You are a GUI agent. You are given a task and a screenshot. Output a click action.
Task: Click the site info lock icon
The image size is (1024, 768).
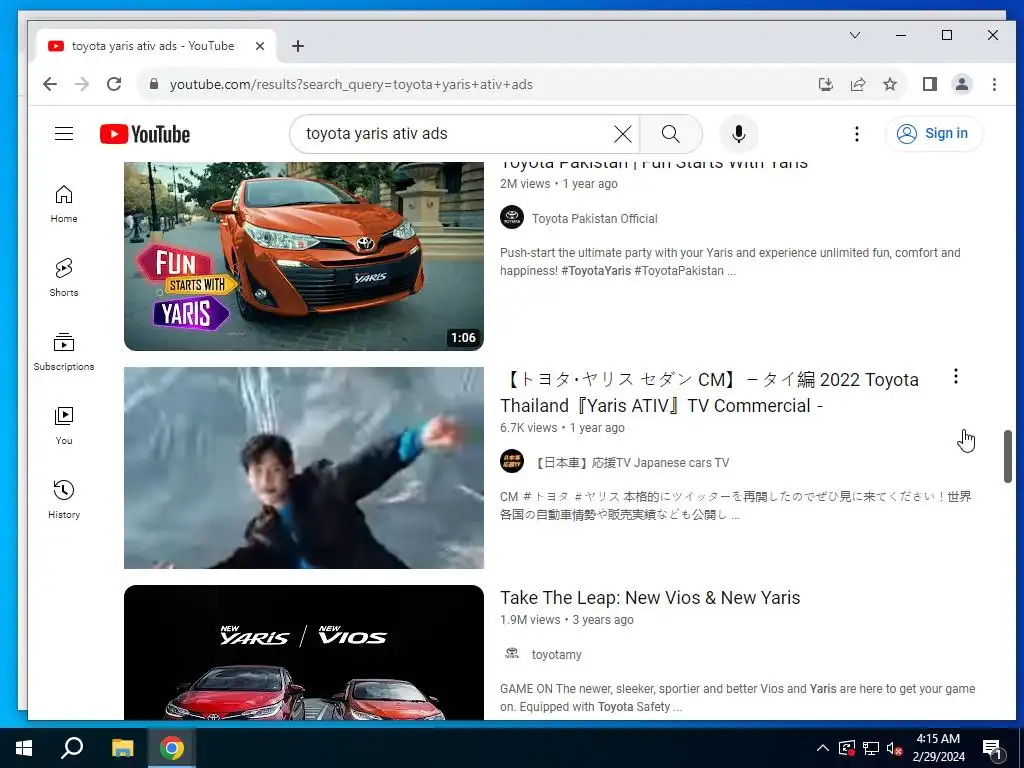(154, 84)
